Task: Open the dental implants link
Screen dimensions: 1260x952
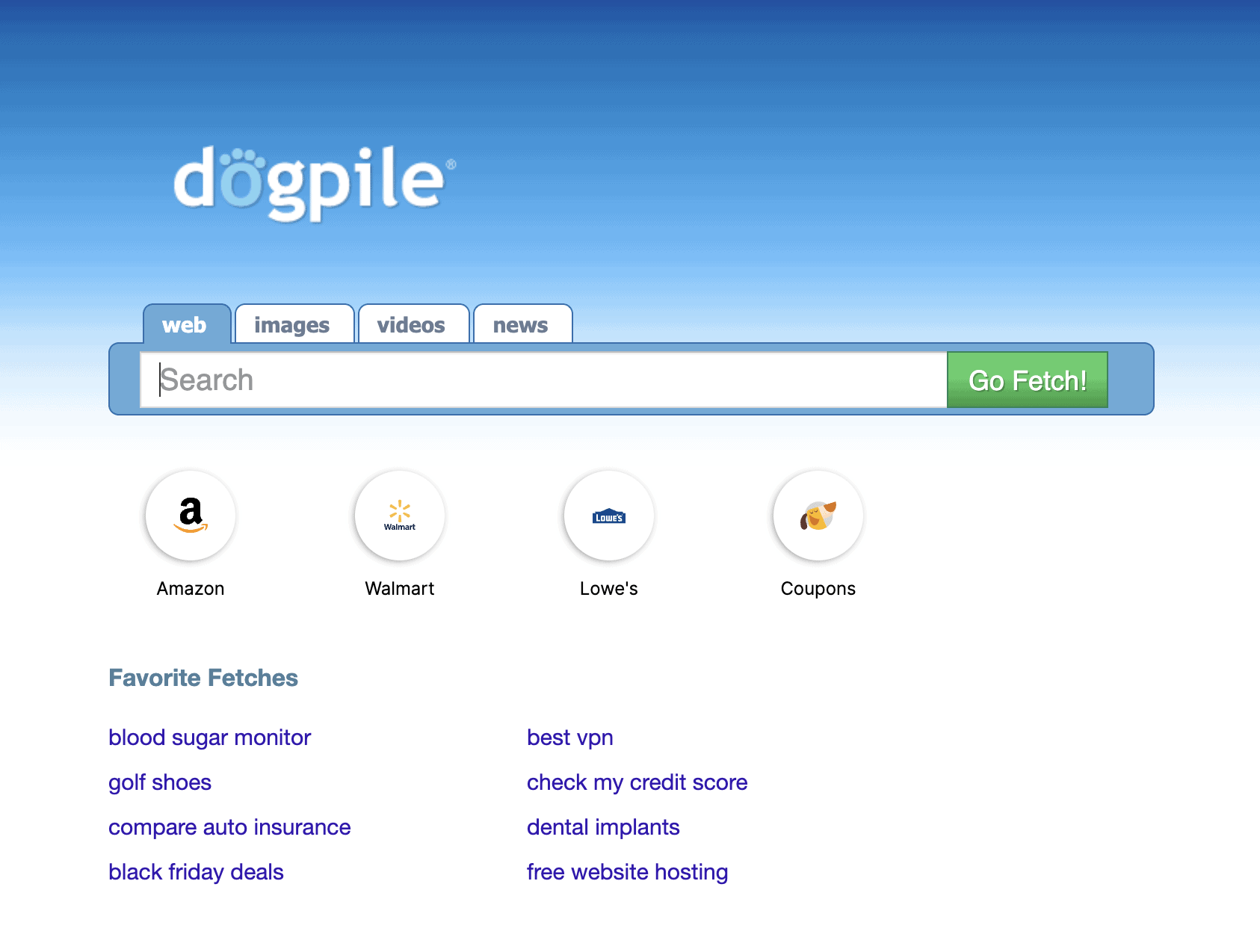Action: pos(603,827)
